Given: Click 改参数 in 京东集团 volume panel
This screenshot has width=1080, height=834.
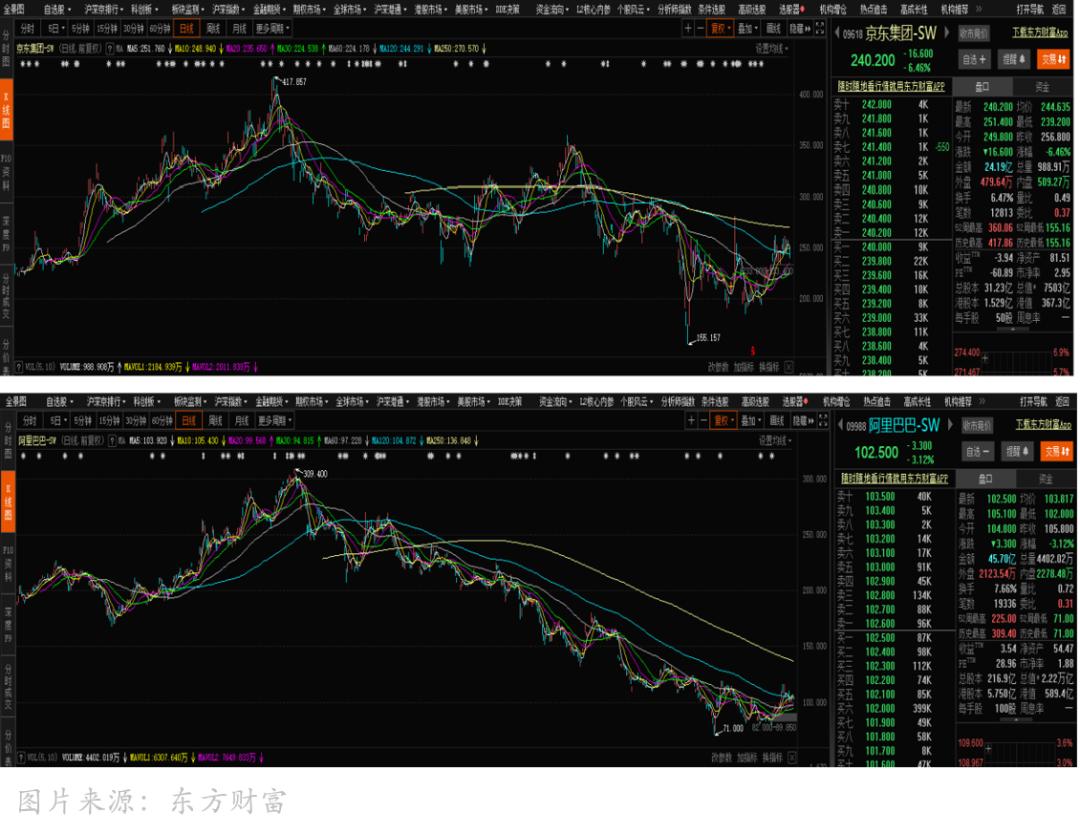Looking at the screenshot, I should [x=718, y=367].
